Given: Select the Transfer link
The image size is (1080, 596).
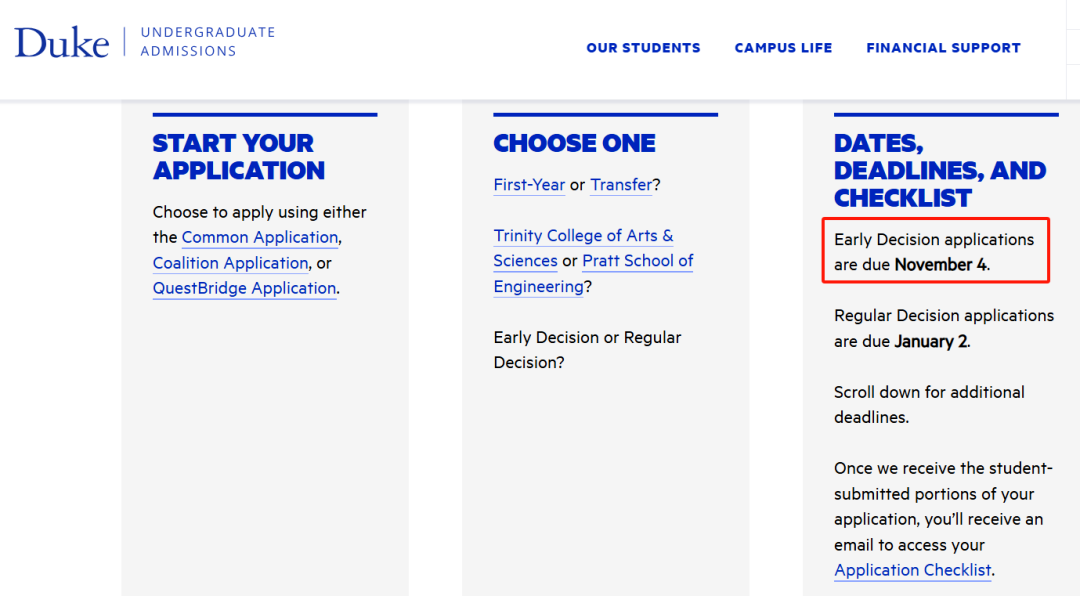Looking at the screenshot, I should click(x=621, y=185).
